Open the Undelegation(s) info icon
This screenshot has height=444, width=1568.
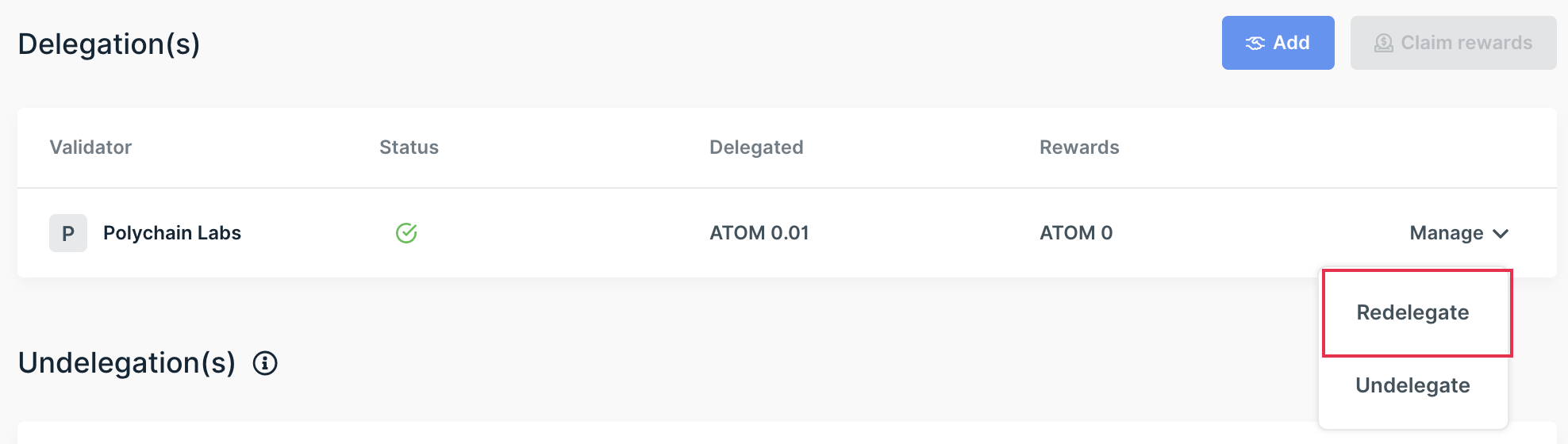[x=265, y=363]
